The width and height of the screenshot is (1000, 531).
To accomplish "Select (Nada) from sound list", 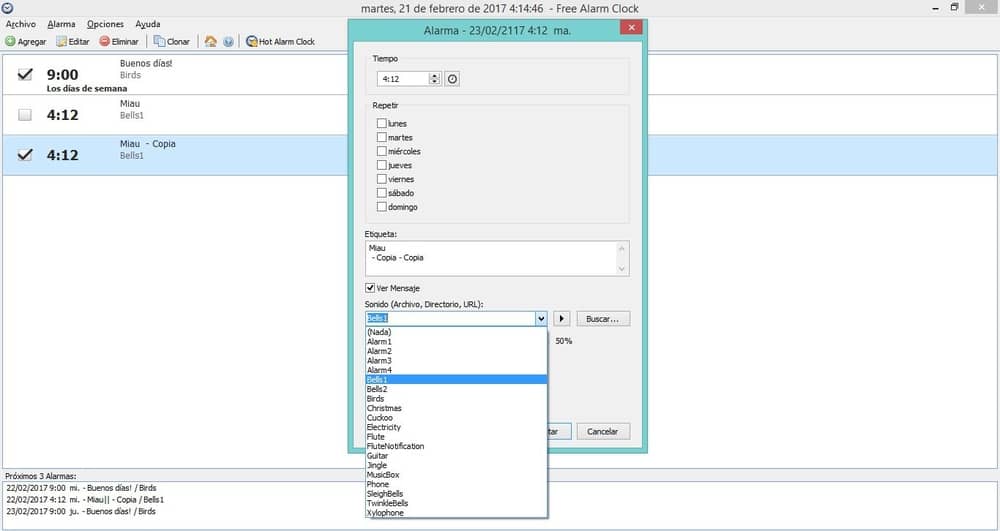I will (456, 332).
